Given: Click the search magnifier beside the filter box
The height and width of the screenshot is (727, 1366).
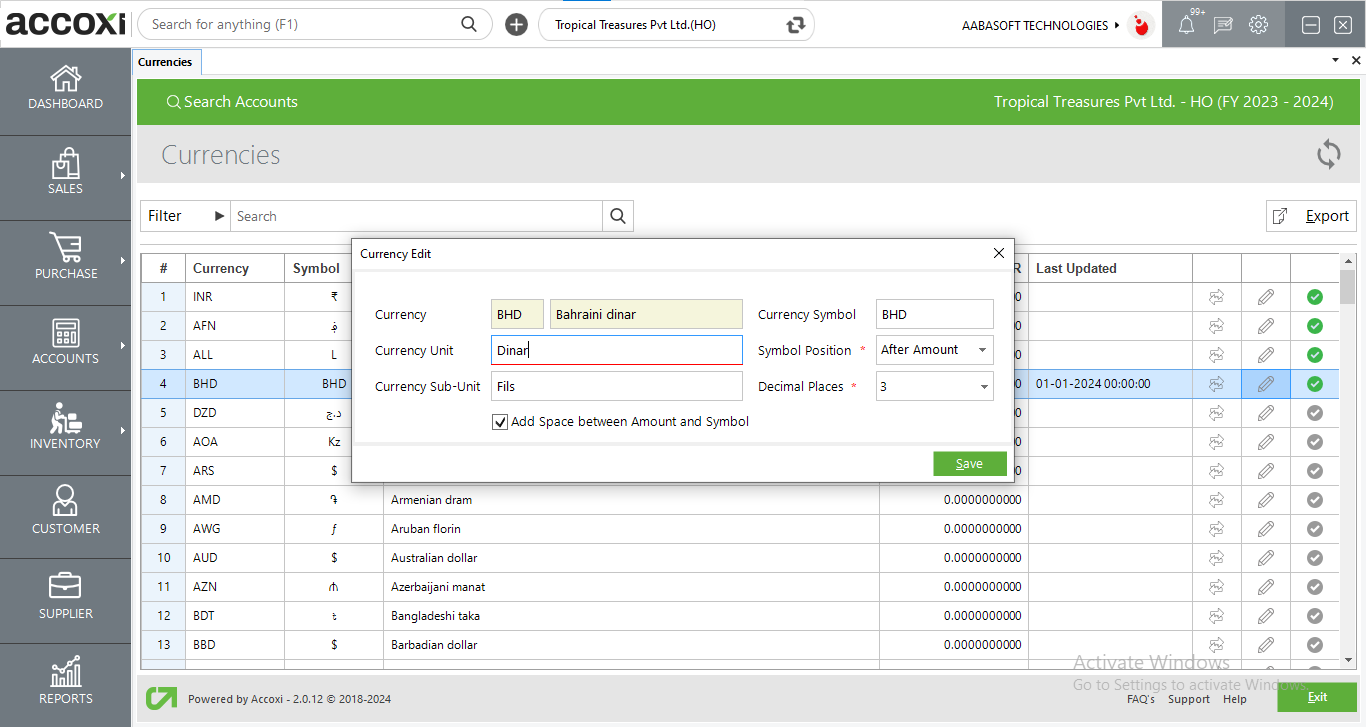Looking at the screenshot, I should 618,216.
